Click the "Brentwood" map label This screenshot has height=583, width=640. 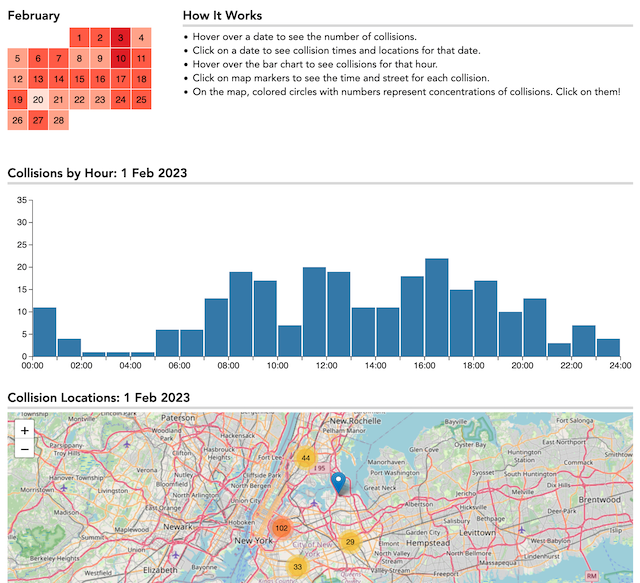[600, 500]
